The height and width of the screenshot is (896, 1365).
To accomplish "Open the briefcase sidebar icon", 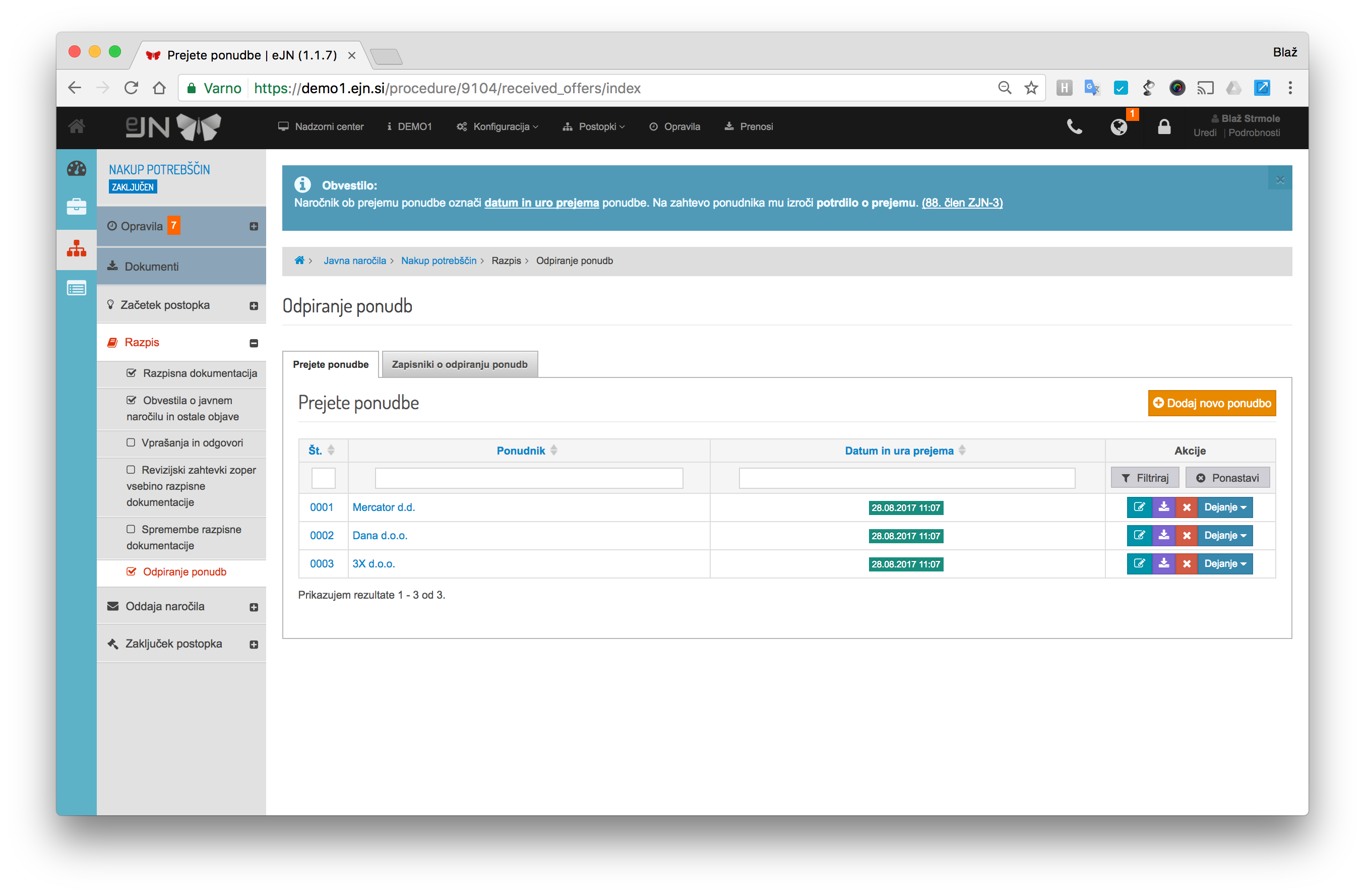I will (x=76, y=207).
